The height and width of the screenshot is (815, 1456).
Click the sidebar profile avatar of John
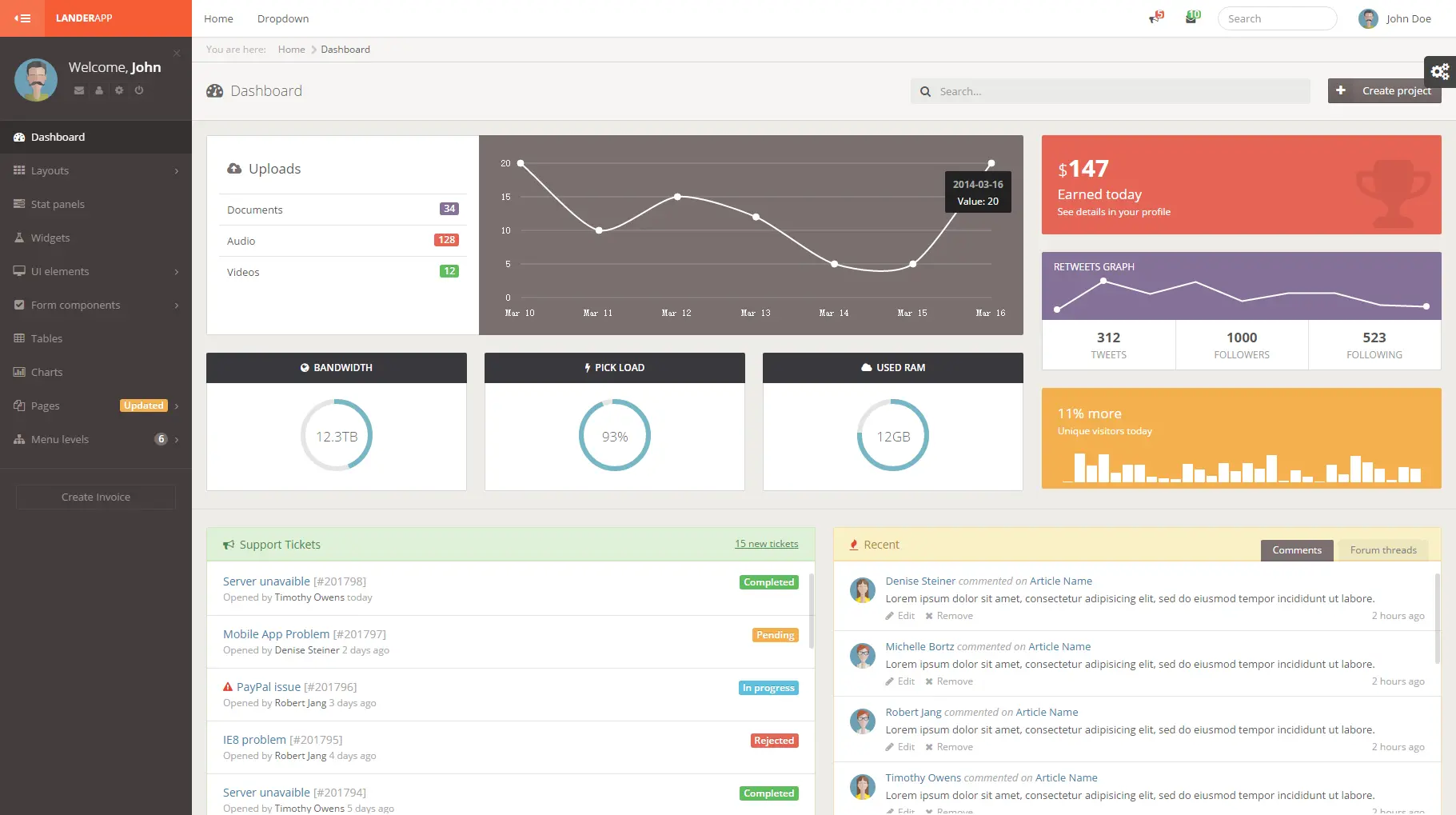pyautogui.click(x=36, y=79)
